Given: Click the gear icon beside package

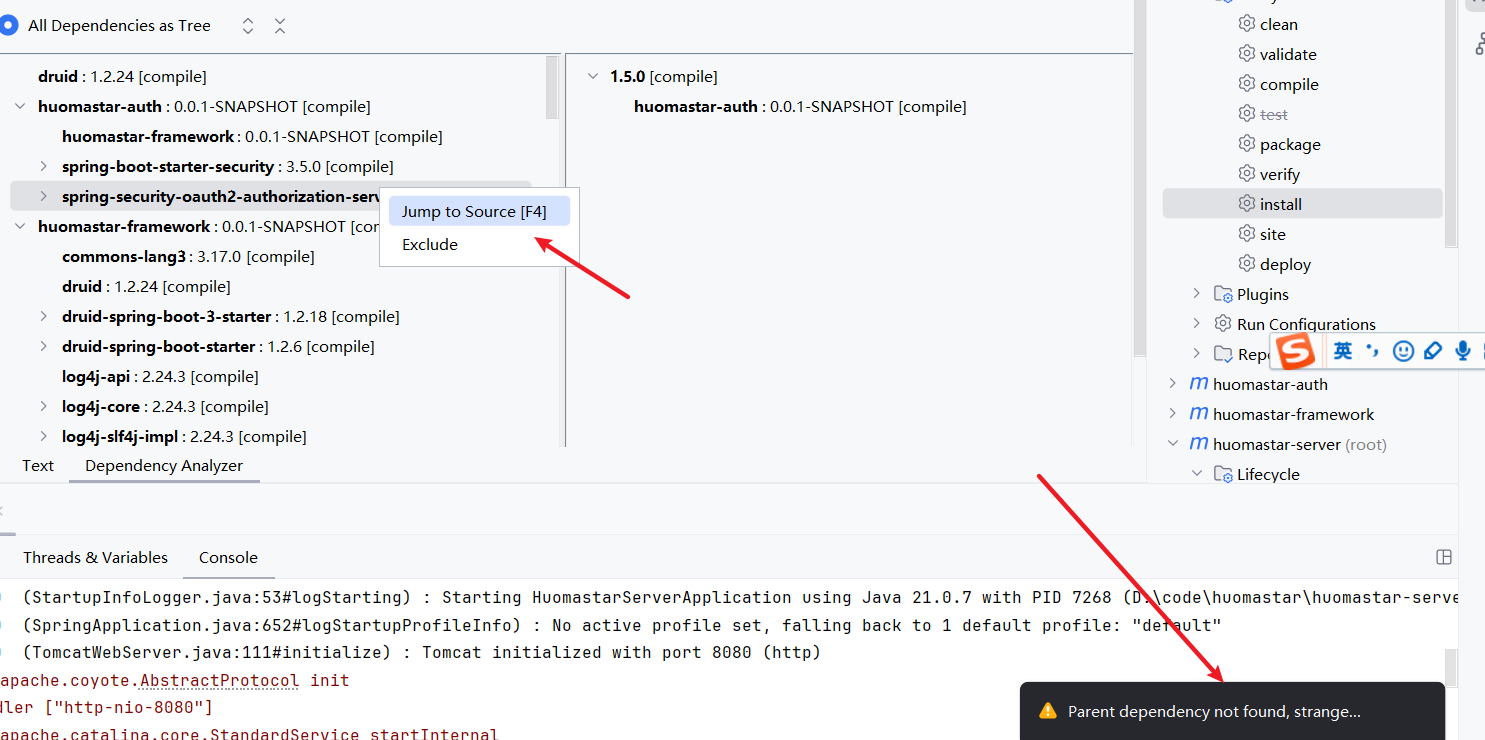Looking at the screenshot, I should (1246, 143).
